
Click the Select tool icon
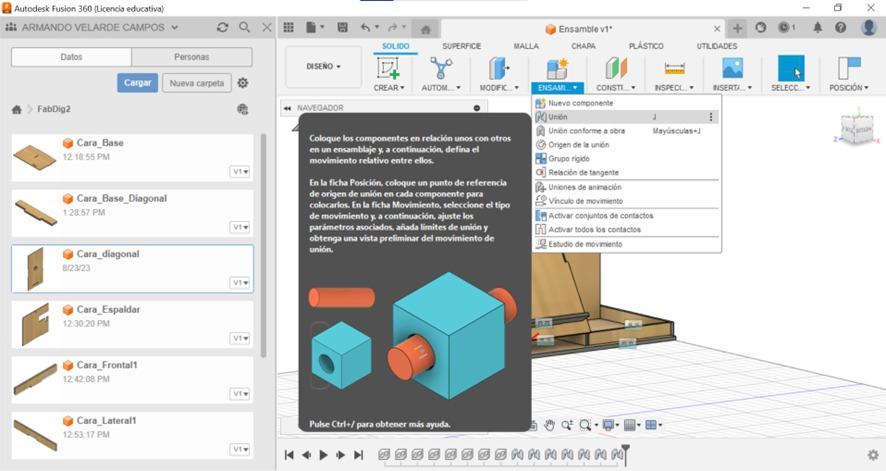tap(791, 68)
